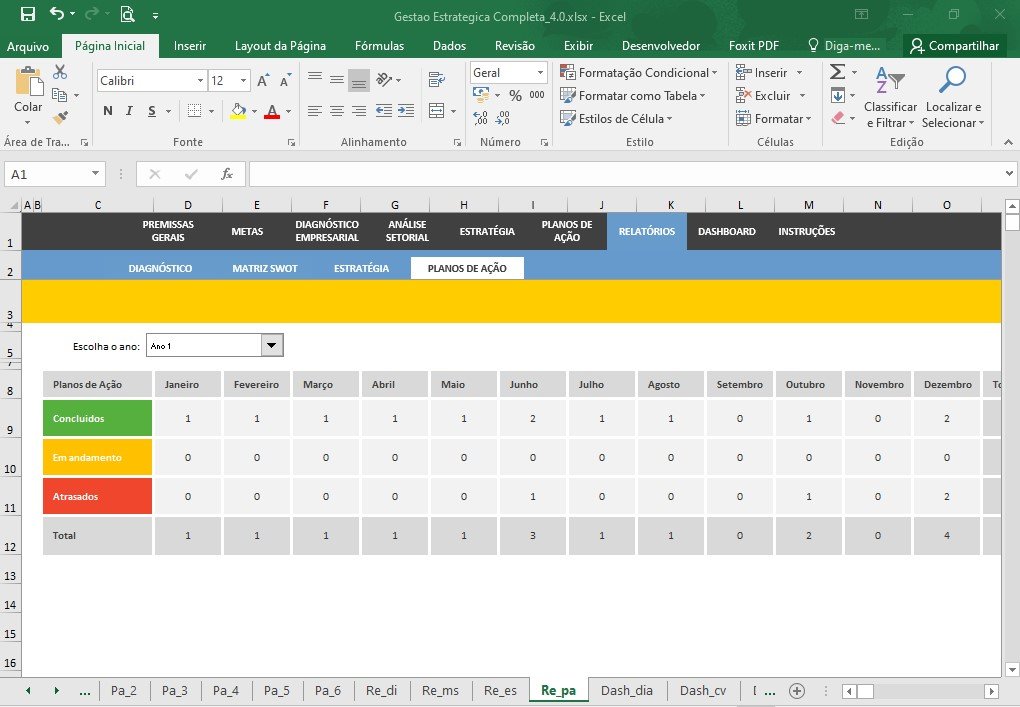Toggle Italic formatting button
The width and height of the screenshot is (1020, 707).
129,111
